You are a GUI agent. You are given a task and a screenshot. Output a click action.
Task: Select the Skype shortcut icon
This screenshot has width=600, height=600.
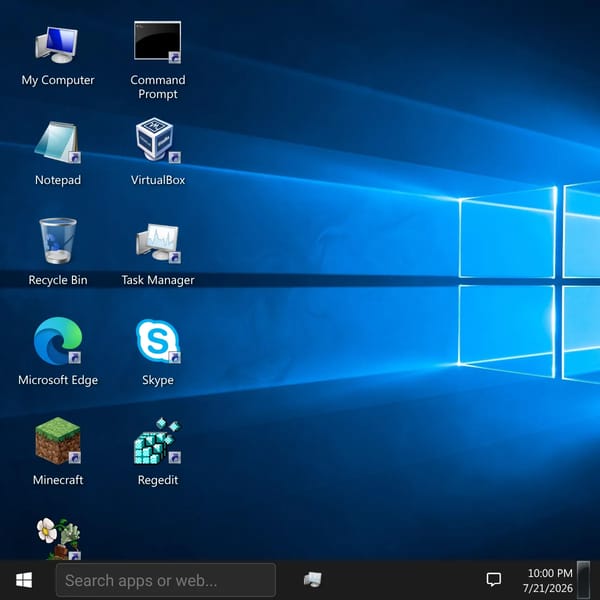pyautogui.click(x=158, y=341)
